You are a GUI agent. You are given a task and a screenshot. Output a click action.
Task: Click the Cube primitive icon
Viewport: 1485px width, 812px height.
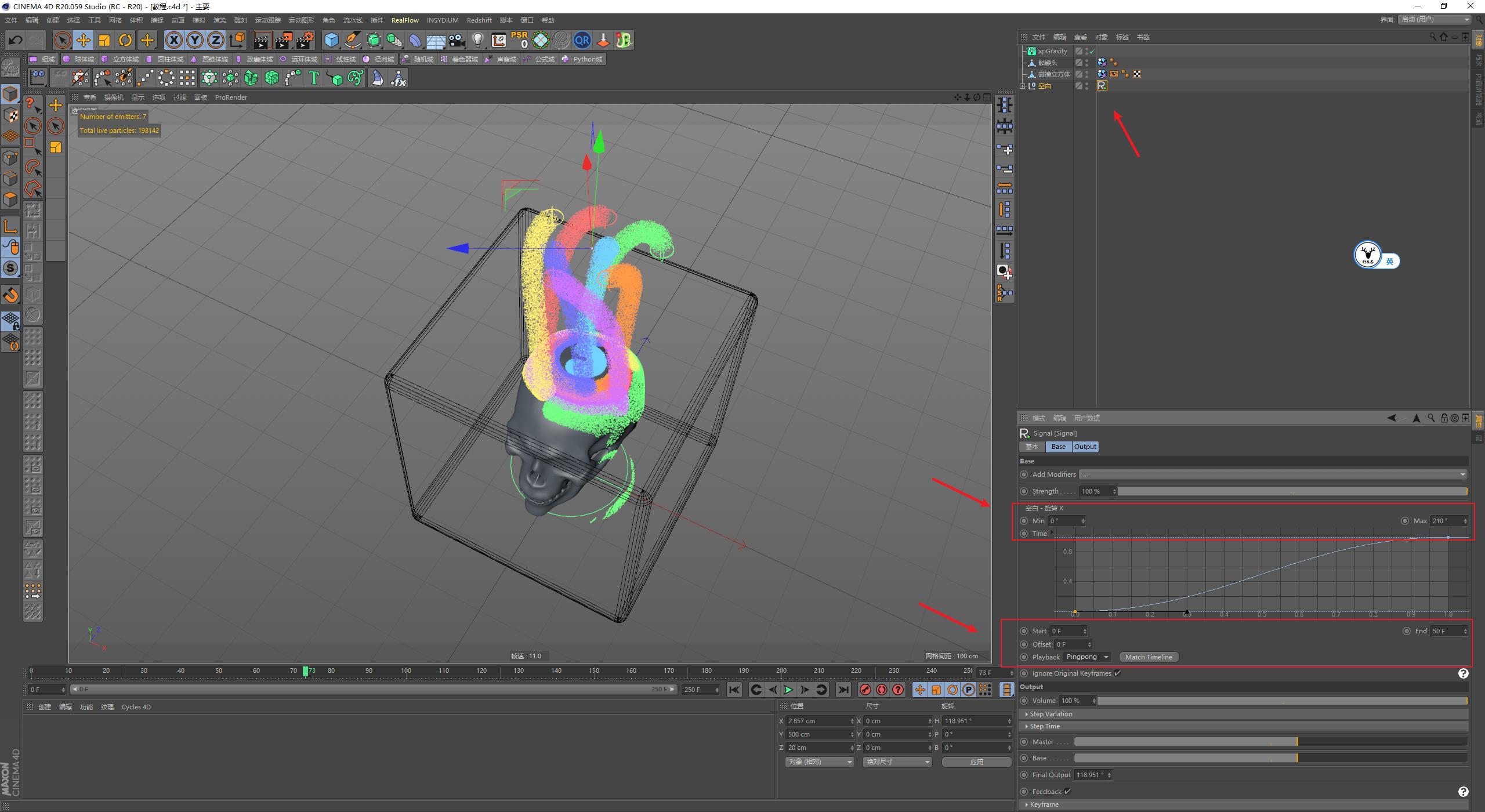point(331,39)
